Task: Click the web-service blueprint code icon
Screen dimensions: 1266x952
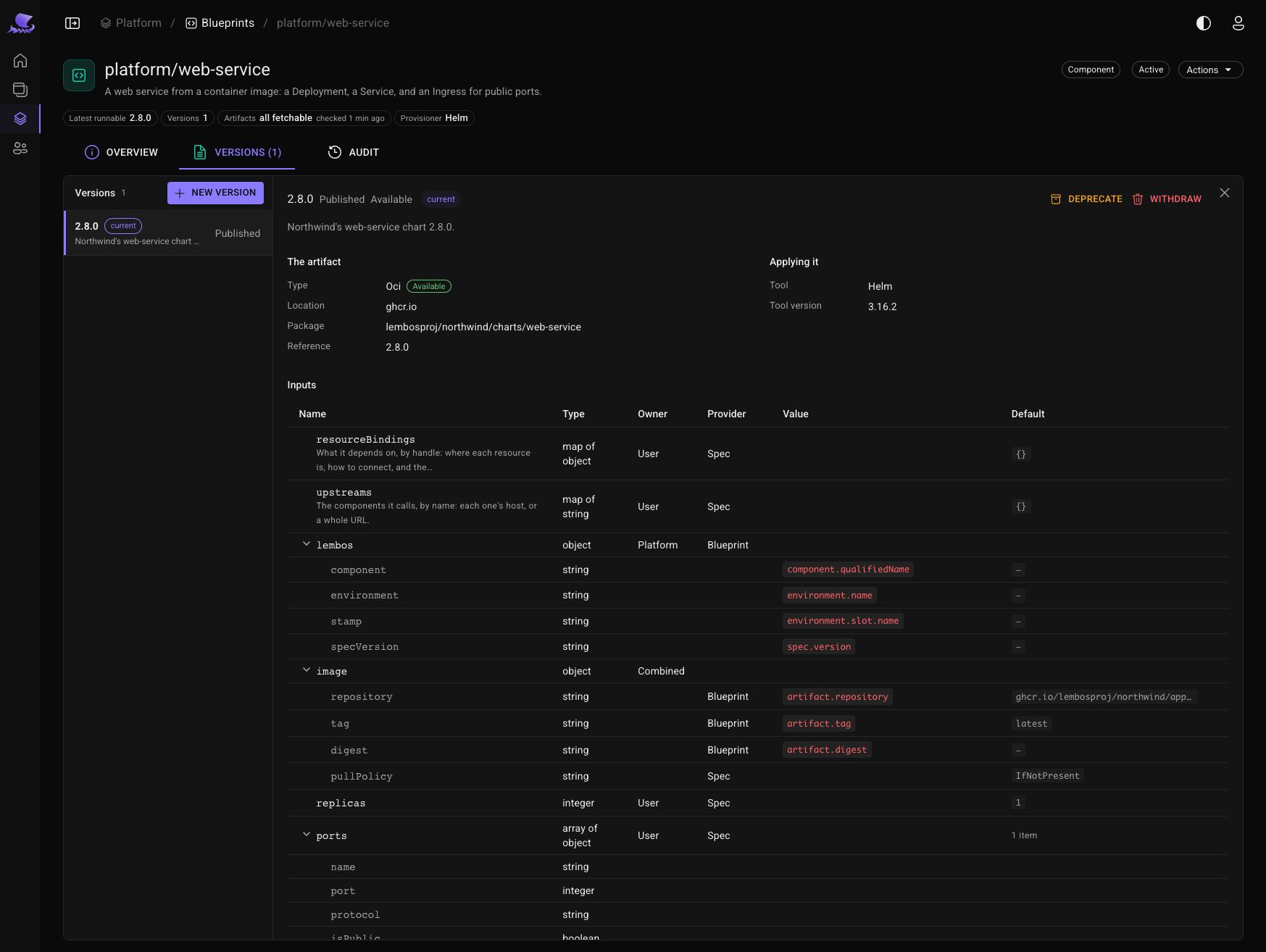Action: tap(79, 75)
